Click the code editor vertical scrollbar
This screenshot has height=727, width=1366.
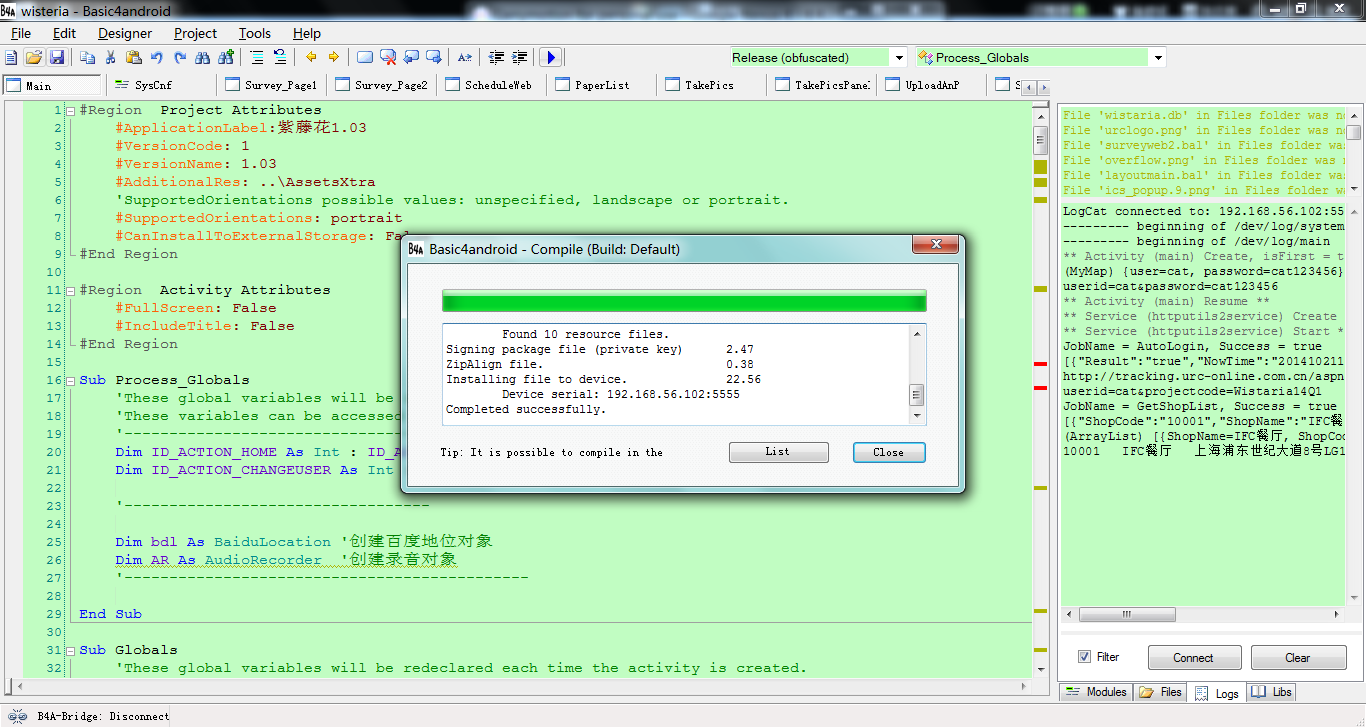1040,390
